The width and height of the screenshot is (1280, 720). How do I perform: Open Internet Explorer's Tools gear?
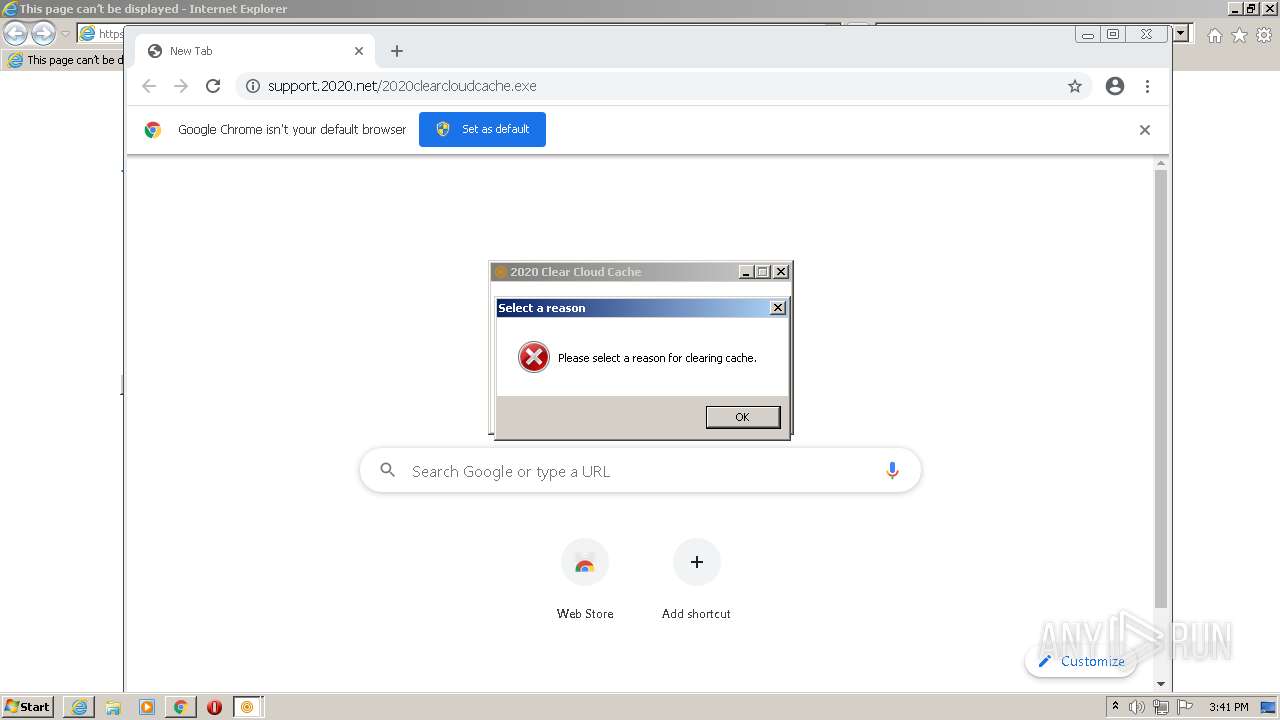pos(1264,35)
